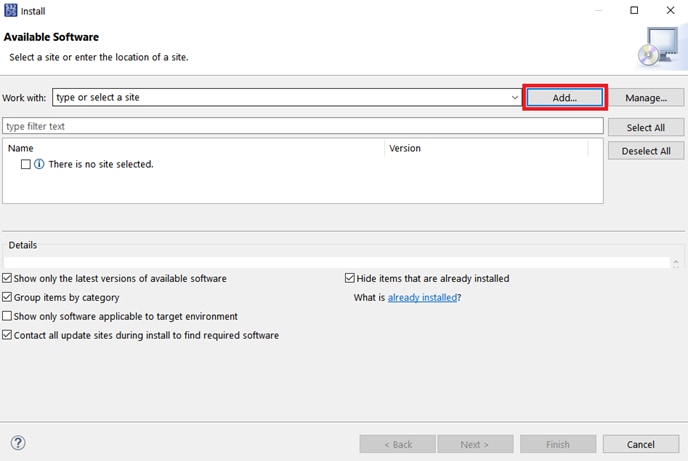688x461 pixels.
Task: Open the Work with site dropdown arrow
Action: click(515, 98)
